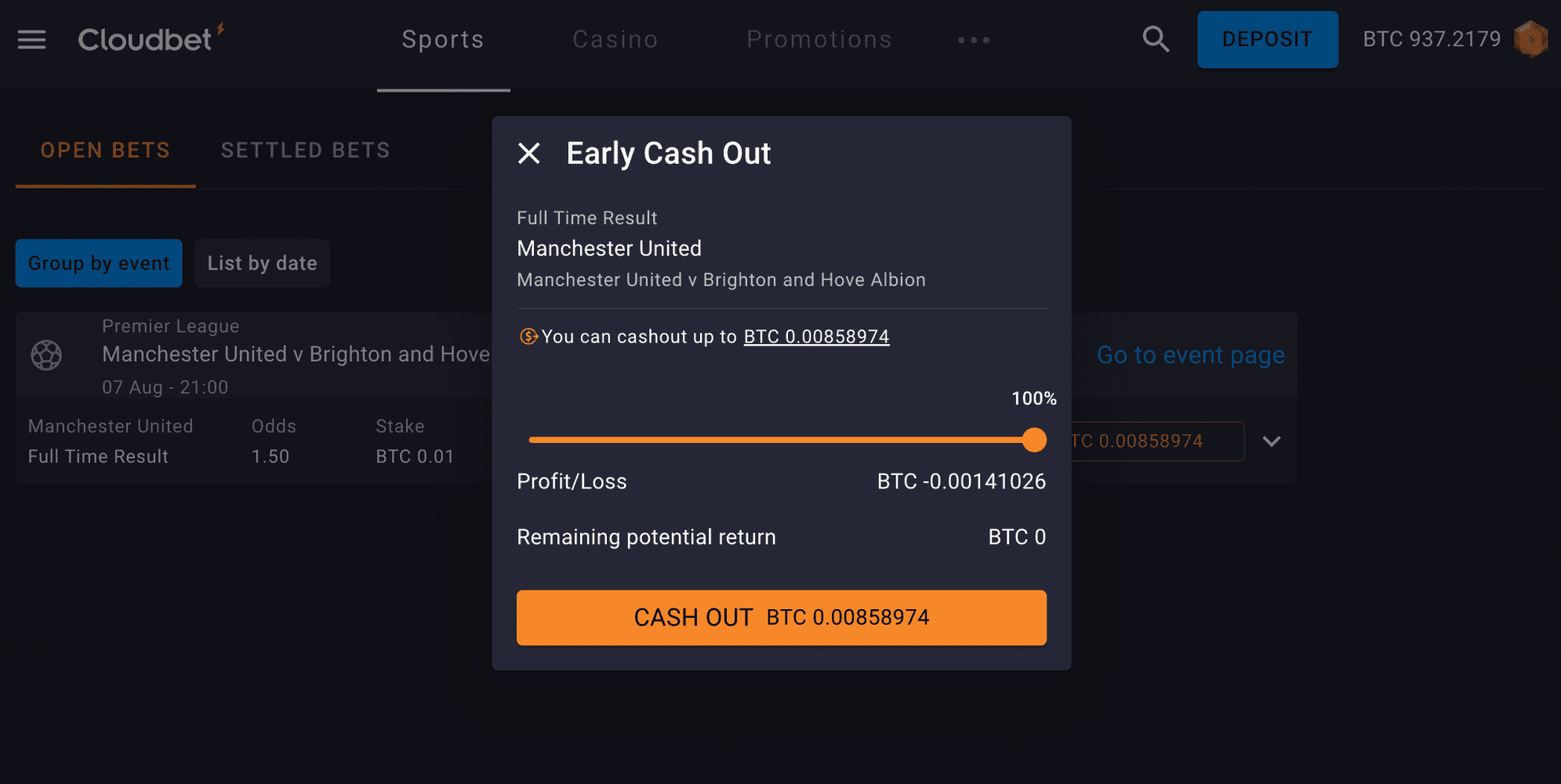Viewport: 1561px width, 784px height.
Task: Click the soccer ball event icon
Action: 46,355
